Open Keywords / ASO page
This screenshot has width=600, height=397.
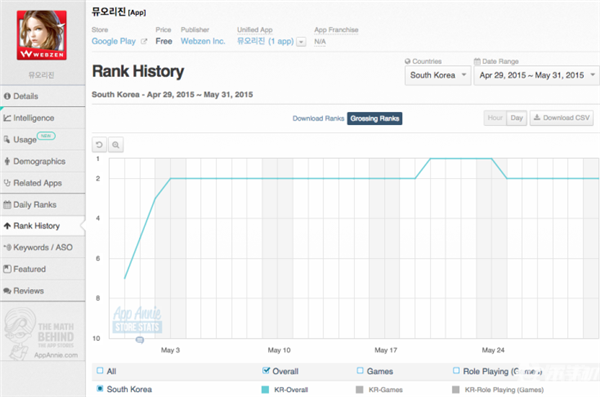tap(42, 247)
